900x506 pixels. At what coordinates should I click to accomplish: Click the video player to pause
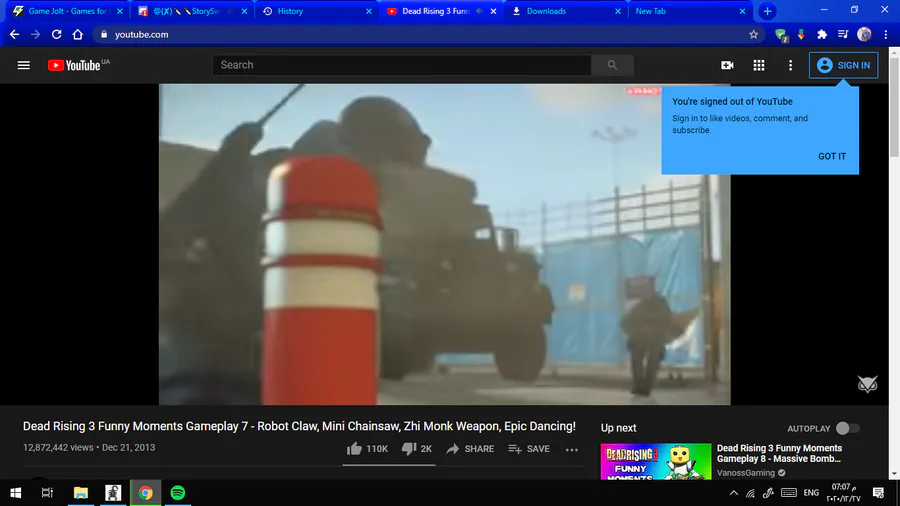[x=444, y=244]
